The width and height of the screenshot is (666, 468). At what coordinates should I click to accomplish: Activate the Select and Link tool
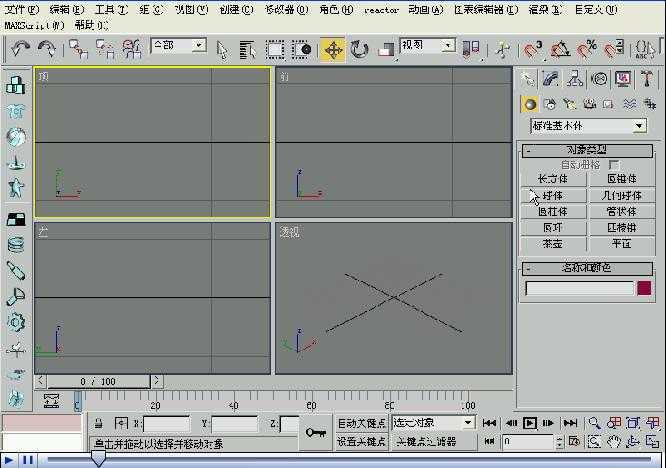click(x=79, y=49)
